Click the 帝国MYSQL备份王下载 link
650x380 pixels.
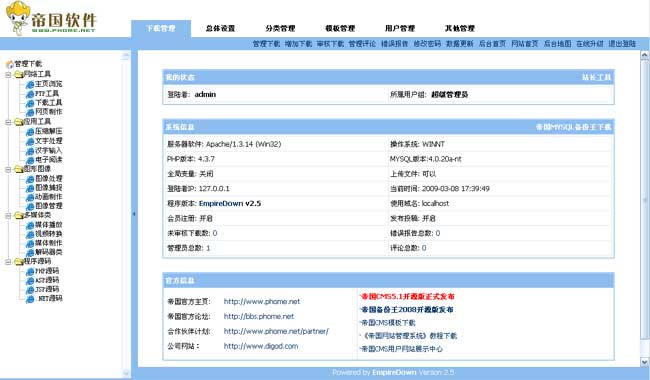point(573,127)
